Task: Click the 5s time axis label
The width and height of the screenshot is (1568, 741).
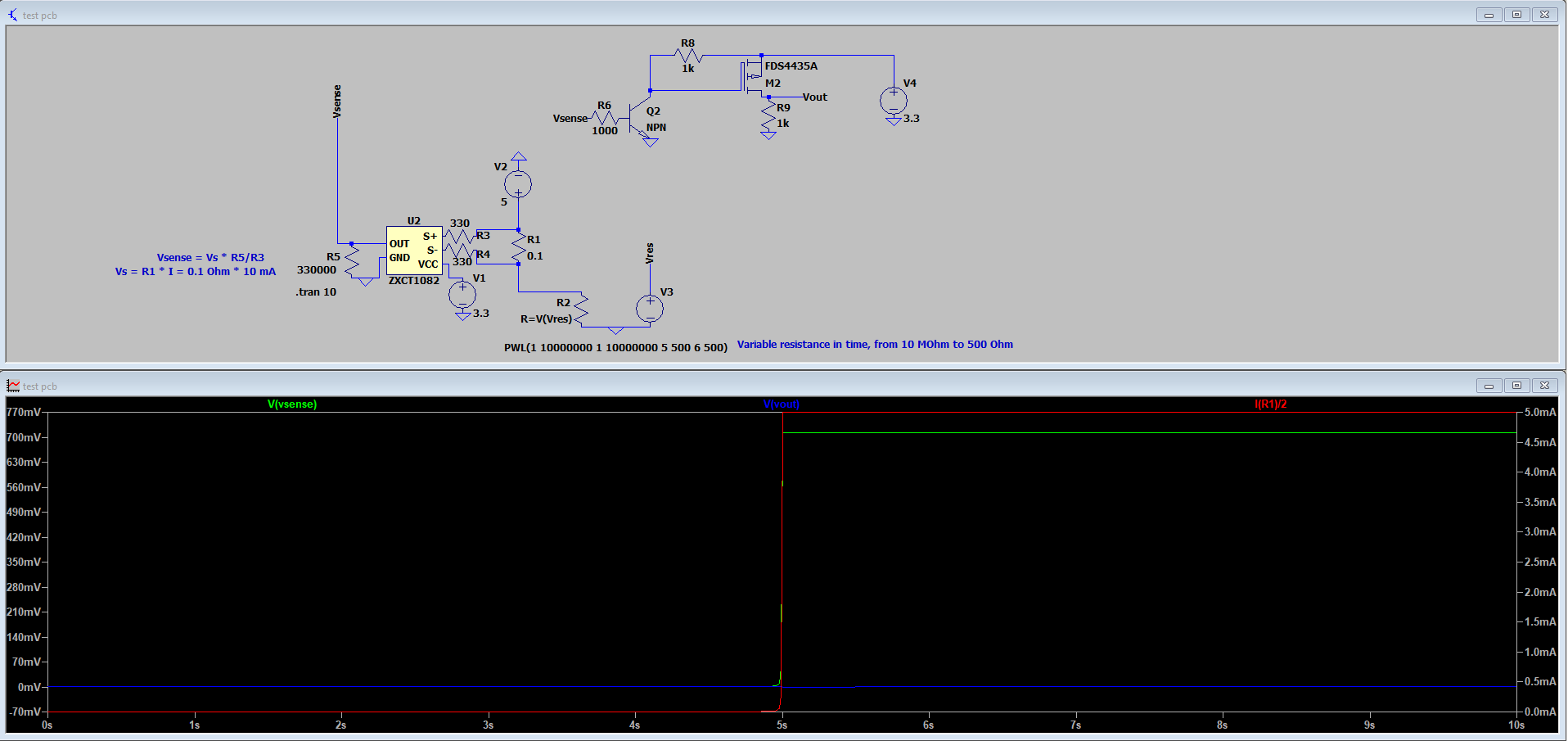Action: pos(782,725)
